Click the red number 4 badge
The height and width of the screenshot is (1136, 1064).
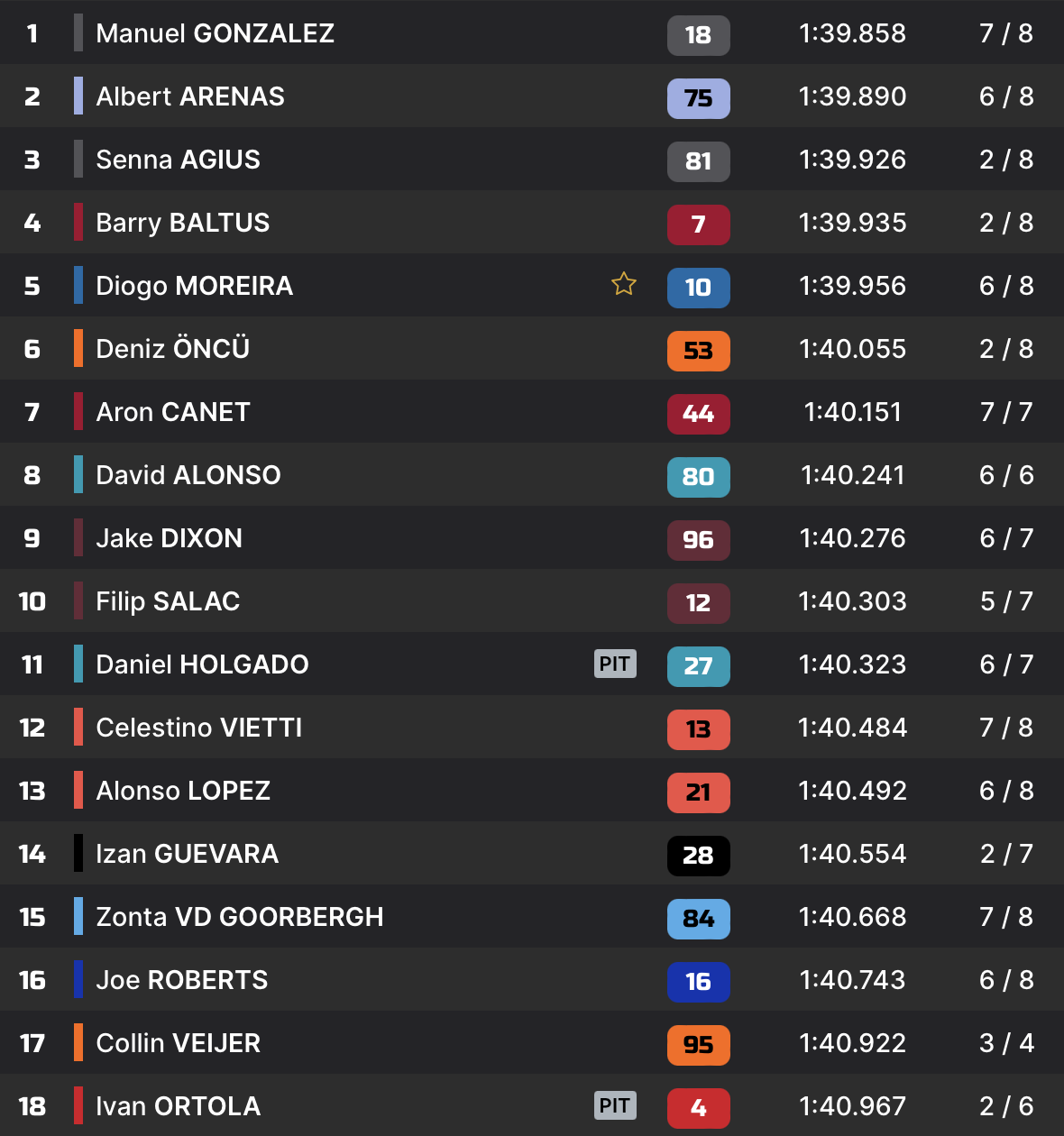698,1108
